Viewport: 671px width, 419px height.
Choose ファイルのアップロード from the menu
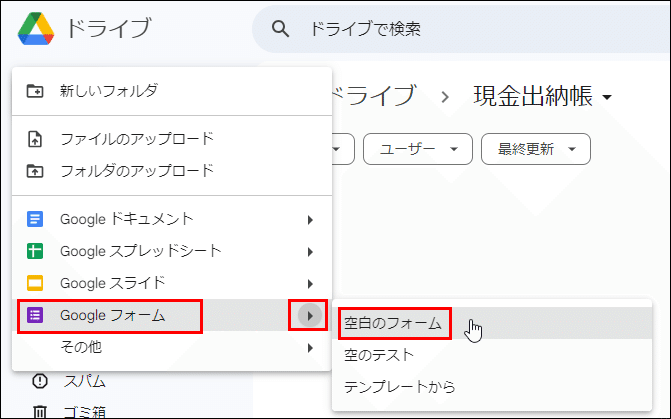click(172, 139)
